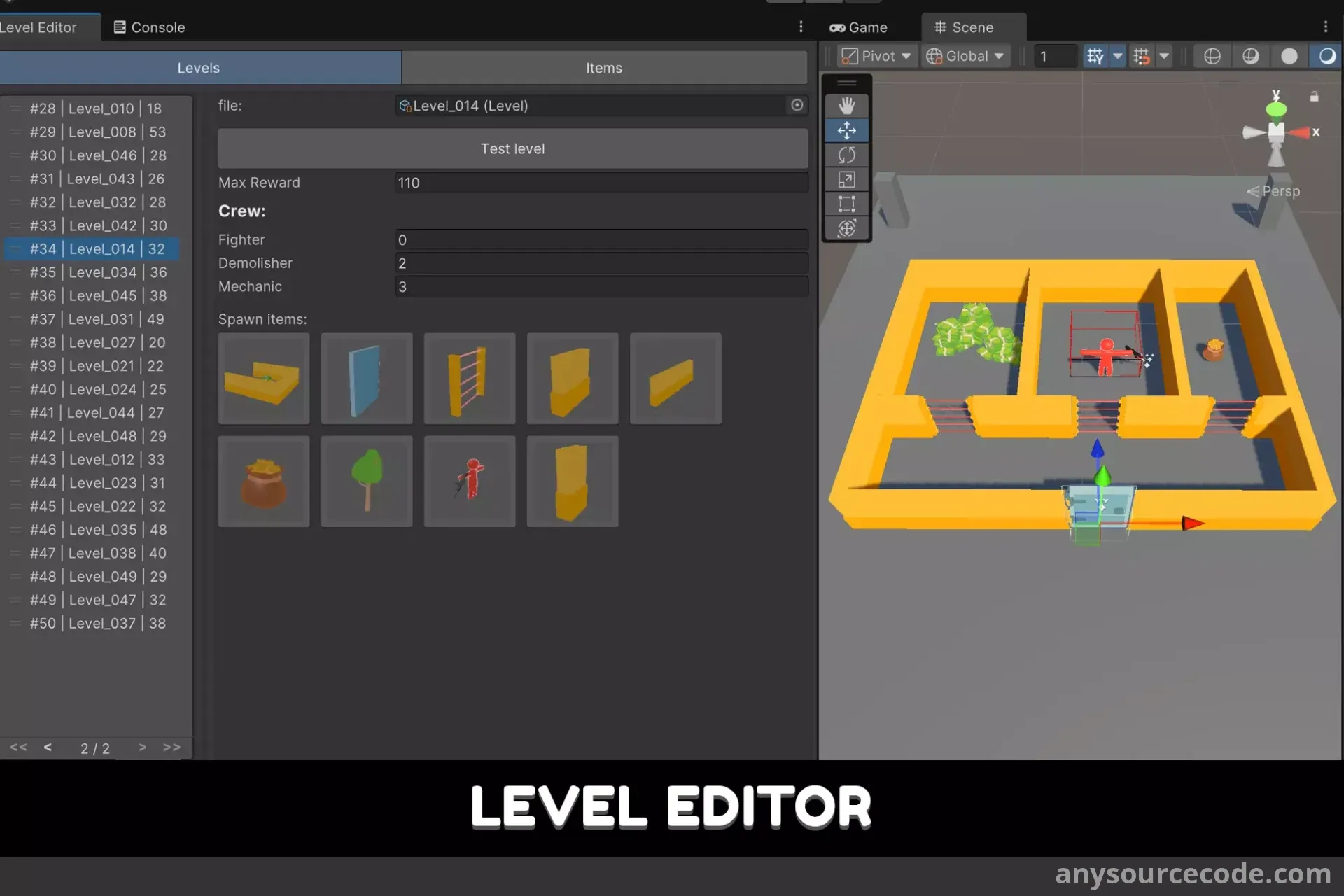Select the Rect transform tool
The height and width of the screenshot is (896, 1344).
846,204
